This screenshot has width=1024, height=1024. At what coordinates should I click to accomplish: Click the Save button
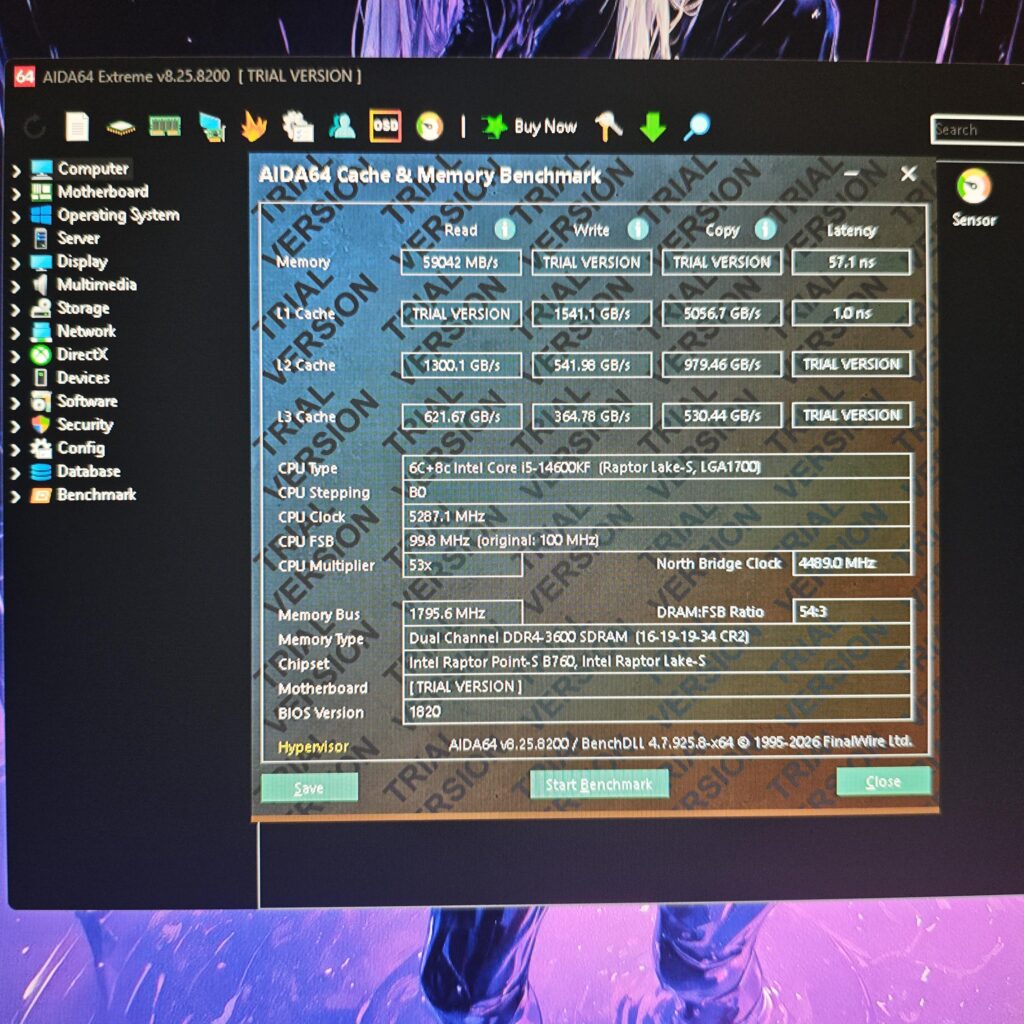(x=309, y=787)
